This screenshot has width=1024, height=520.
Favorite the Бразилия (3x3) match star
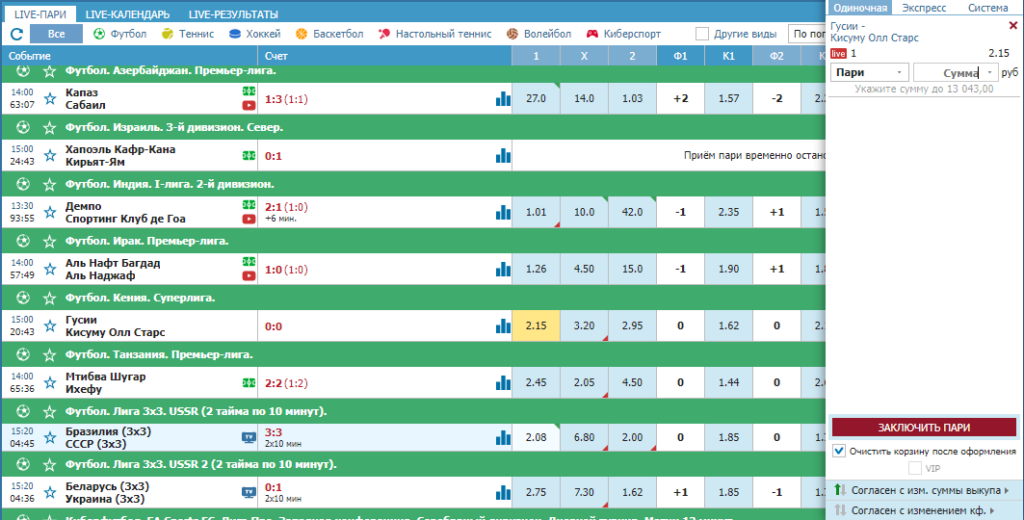(x=50, y=438)
